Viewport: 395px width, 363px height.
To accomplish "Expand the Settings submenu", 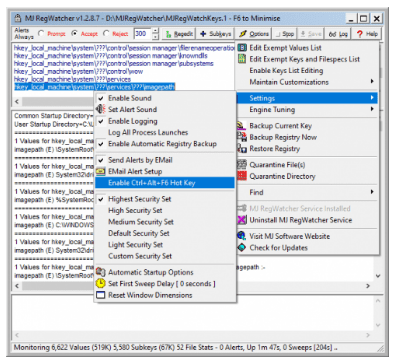I will coord(307,98).
